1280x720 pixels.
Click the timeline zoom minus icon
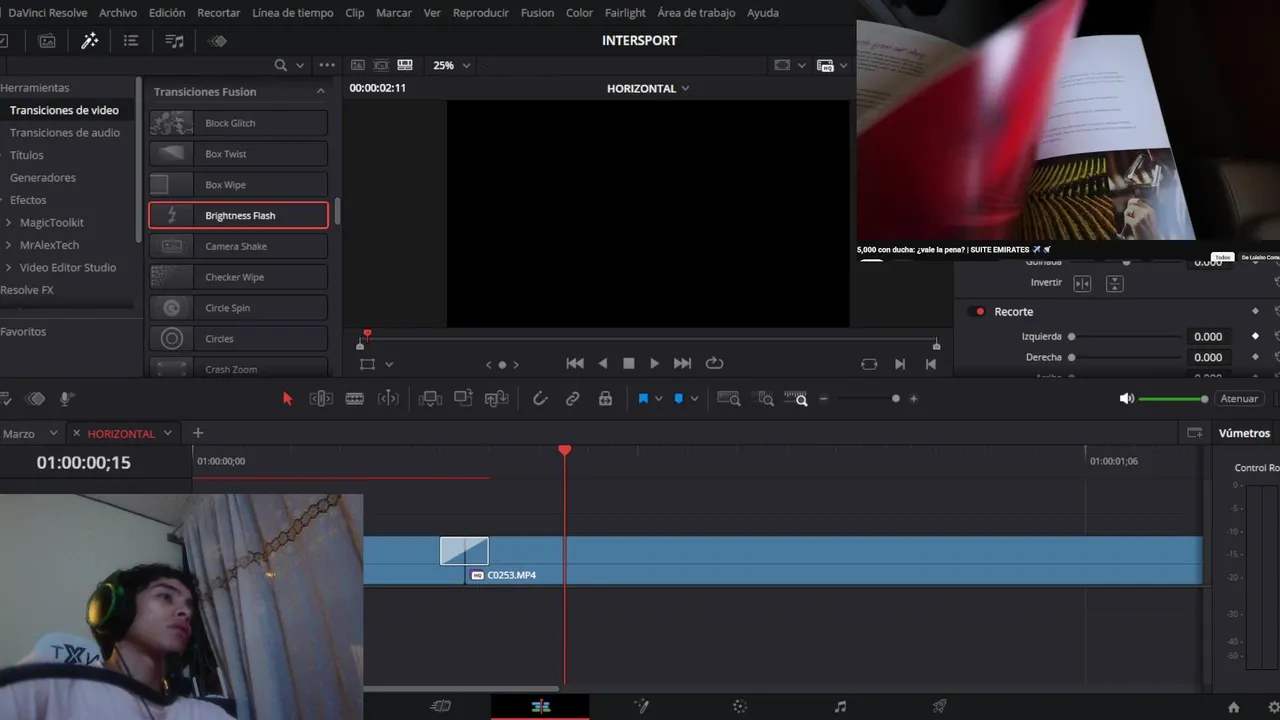824,398
